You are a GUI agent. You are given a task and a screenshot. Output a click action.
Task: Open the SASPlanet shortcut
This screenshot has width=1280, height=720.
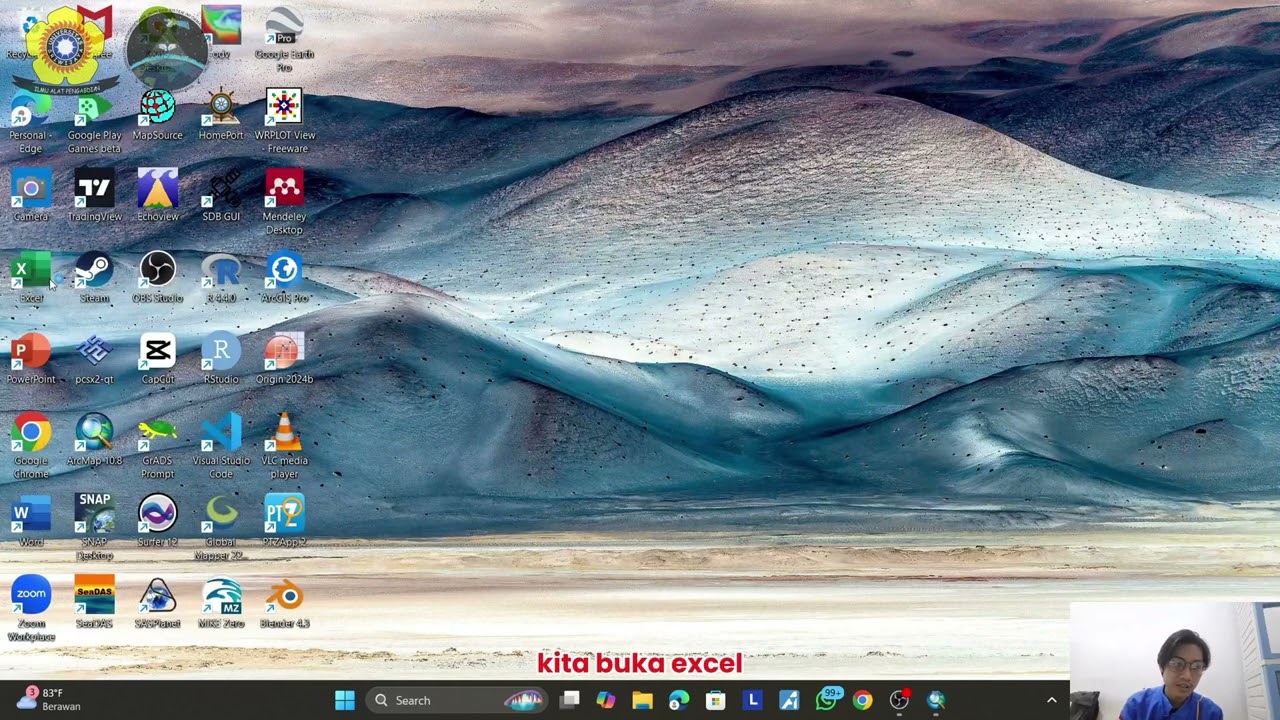157,603
